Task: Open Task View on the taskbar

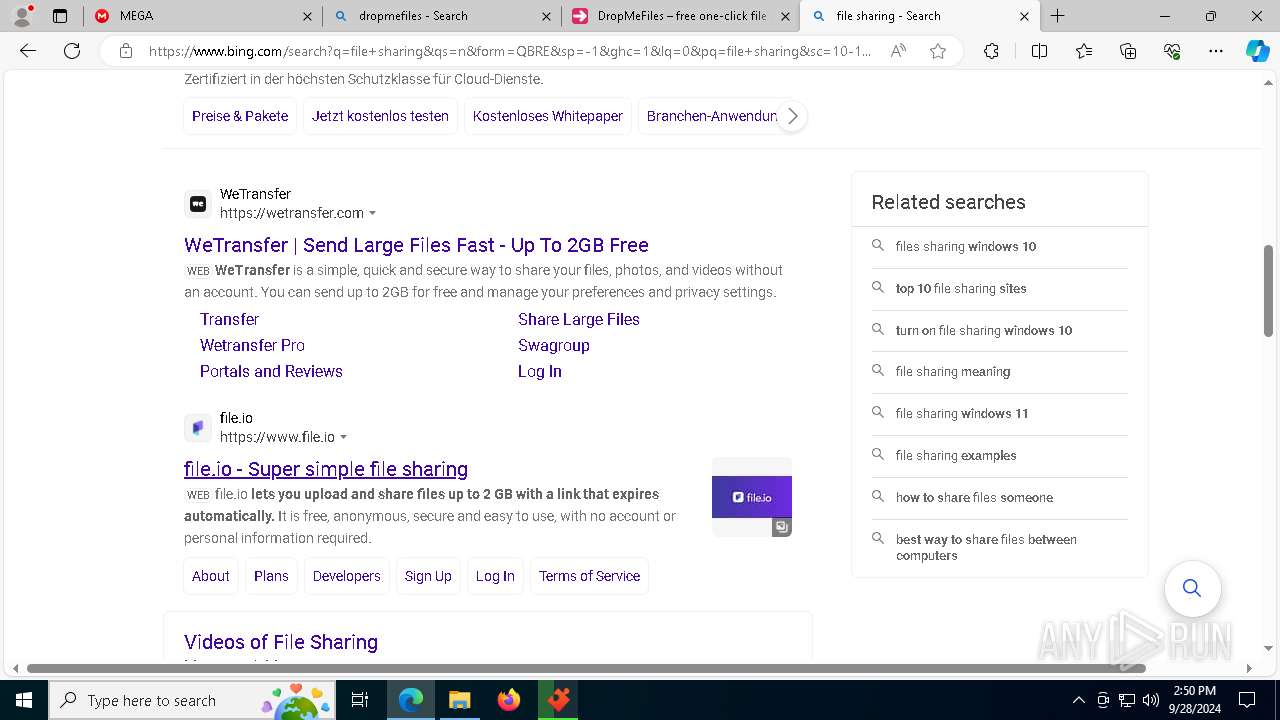Action: tap(360, 700)
